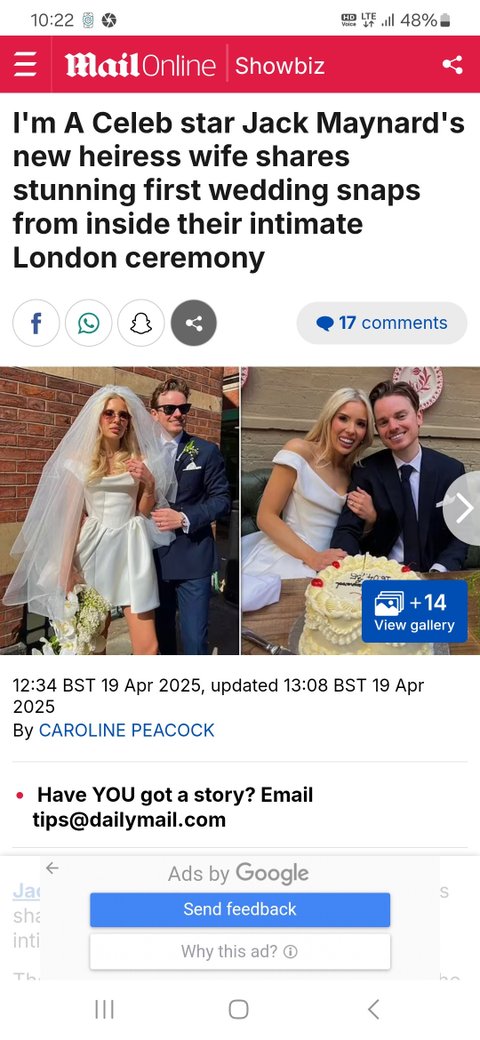Image resolution: width=480 pixels, height=1040 pixels.
Task: Tap Android recent apps button
Action: (104, 1009)
